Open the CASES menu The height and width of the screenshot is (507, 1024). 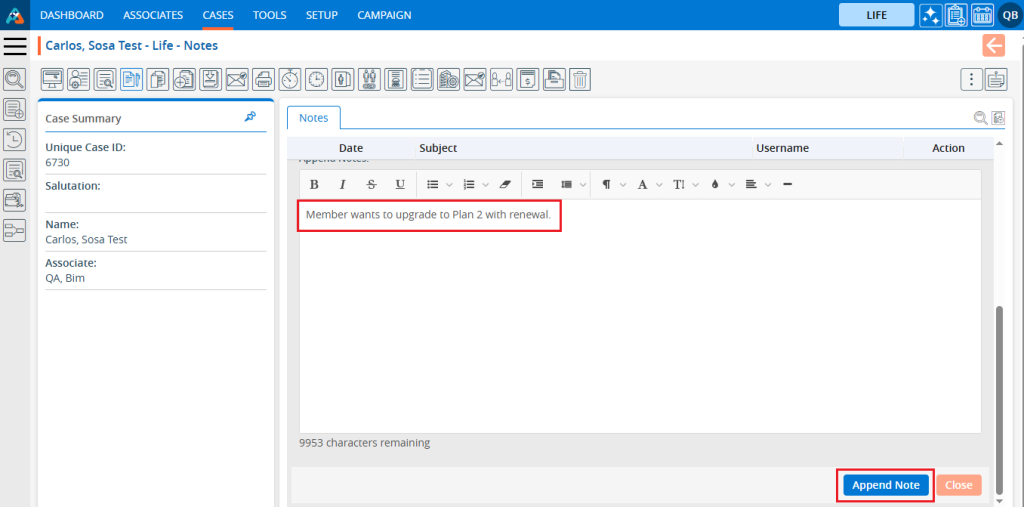[218, 15]
